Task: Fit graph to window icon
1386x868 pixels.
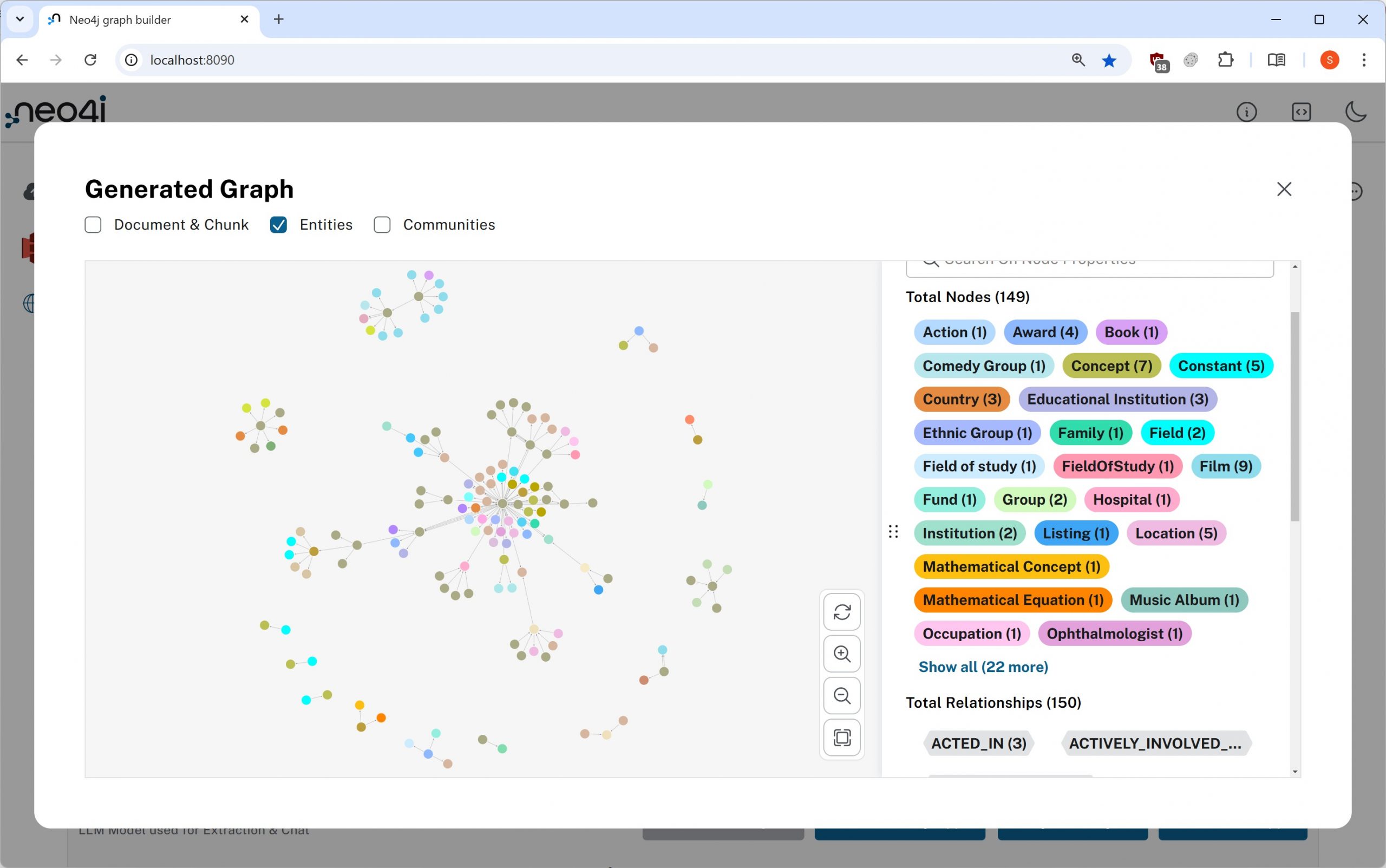Action: pyautogui.click(x=841, y=738)
